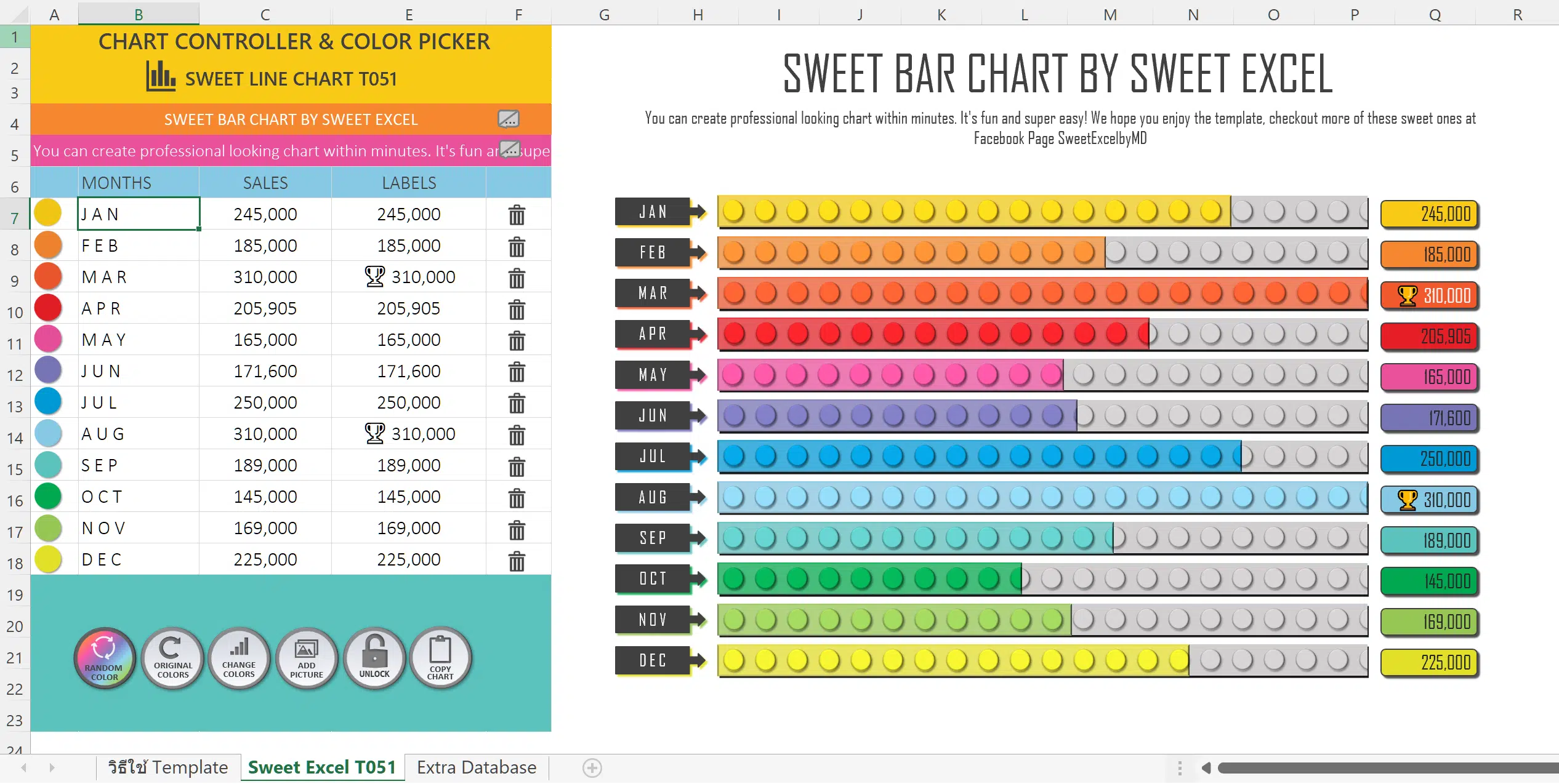
Task: Pick the orange FEB color circle
Action: [48, 244]
